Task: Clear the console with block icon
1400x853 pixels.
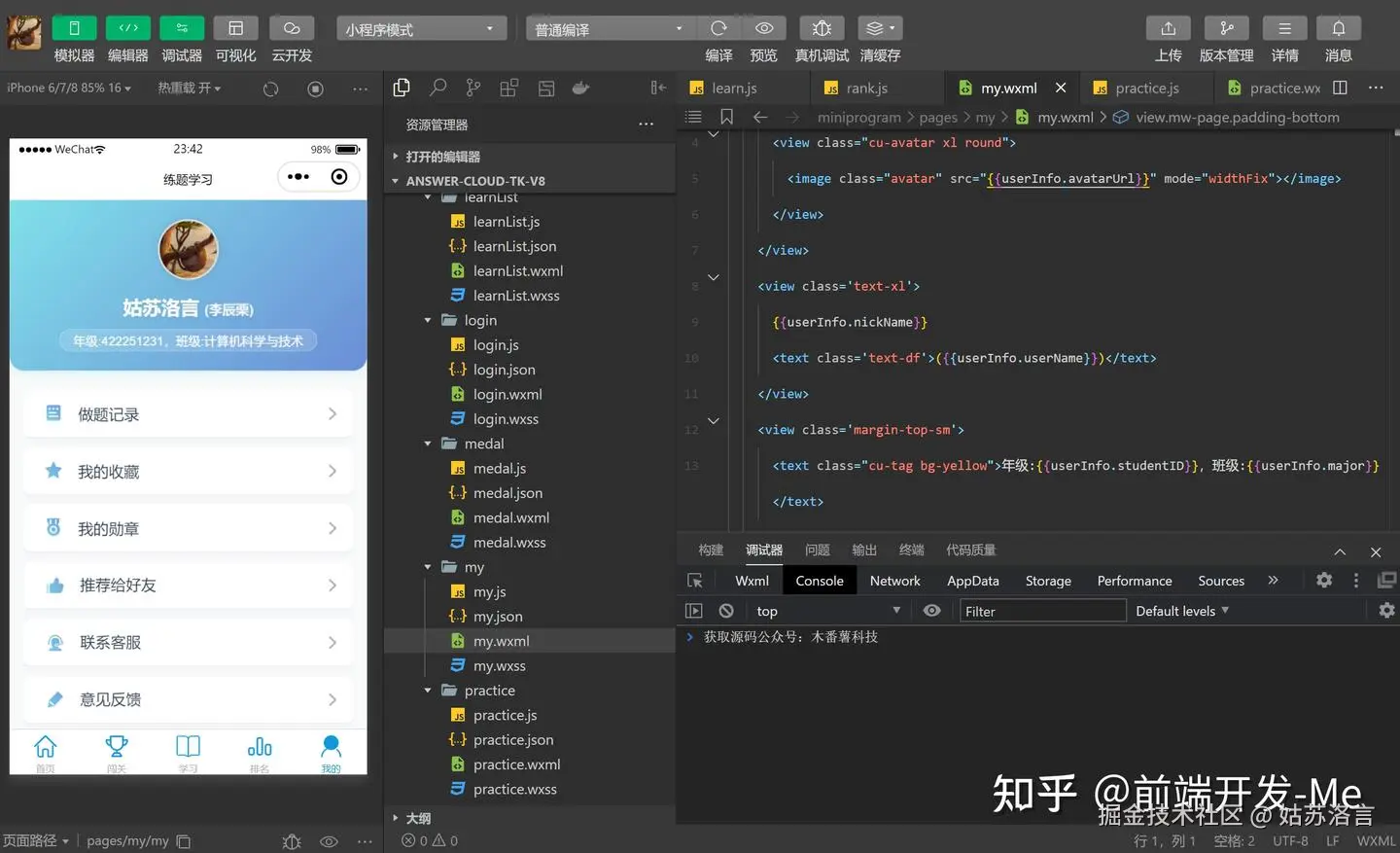Action: (726, 611)
